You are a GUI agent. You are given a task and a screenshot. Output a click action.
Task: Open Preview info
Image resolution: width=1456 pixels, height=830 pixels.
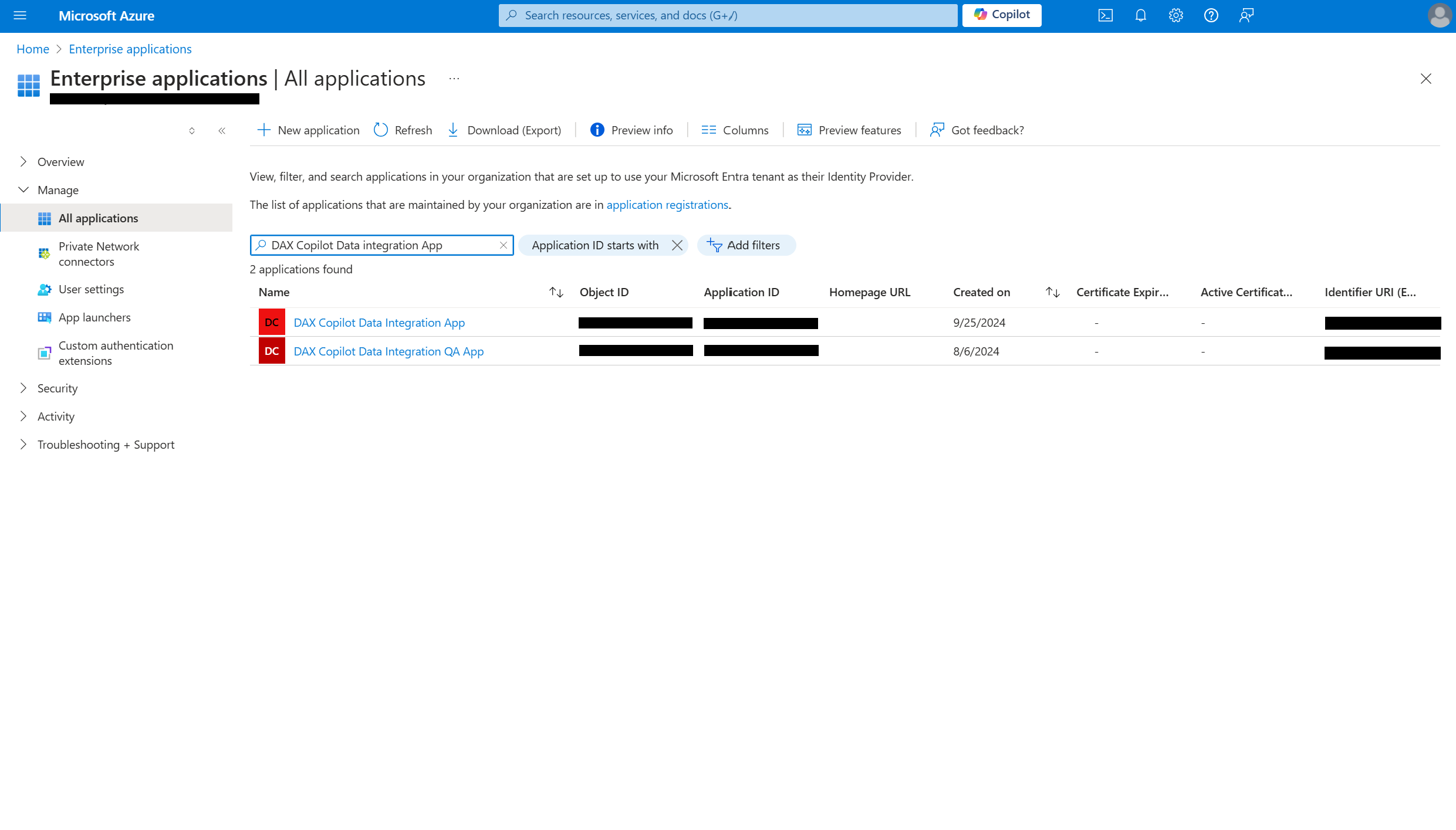tap(631, 130)
